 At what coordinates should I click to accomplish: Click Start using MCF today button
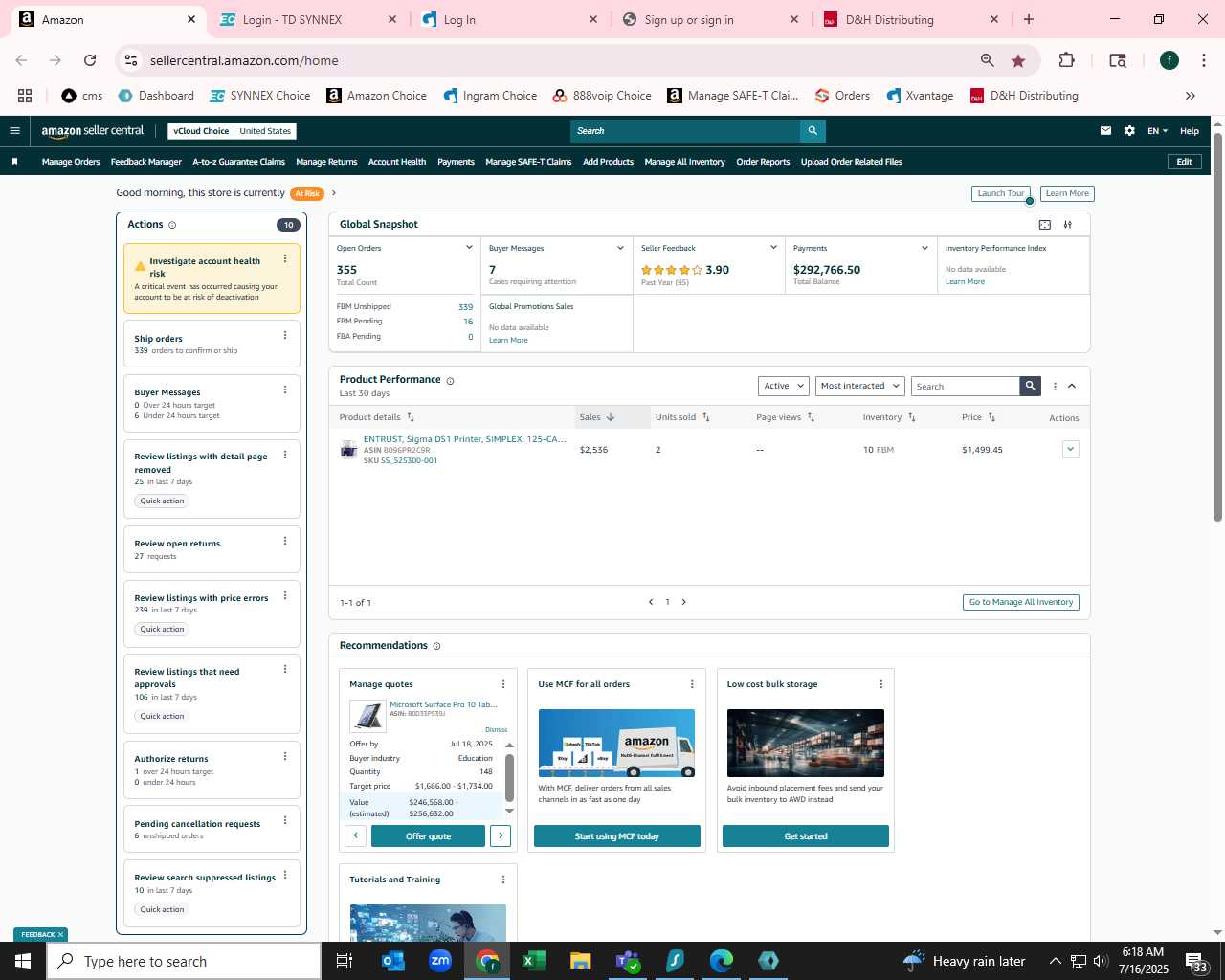click(x=616, y=836)
